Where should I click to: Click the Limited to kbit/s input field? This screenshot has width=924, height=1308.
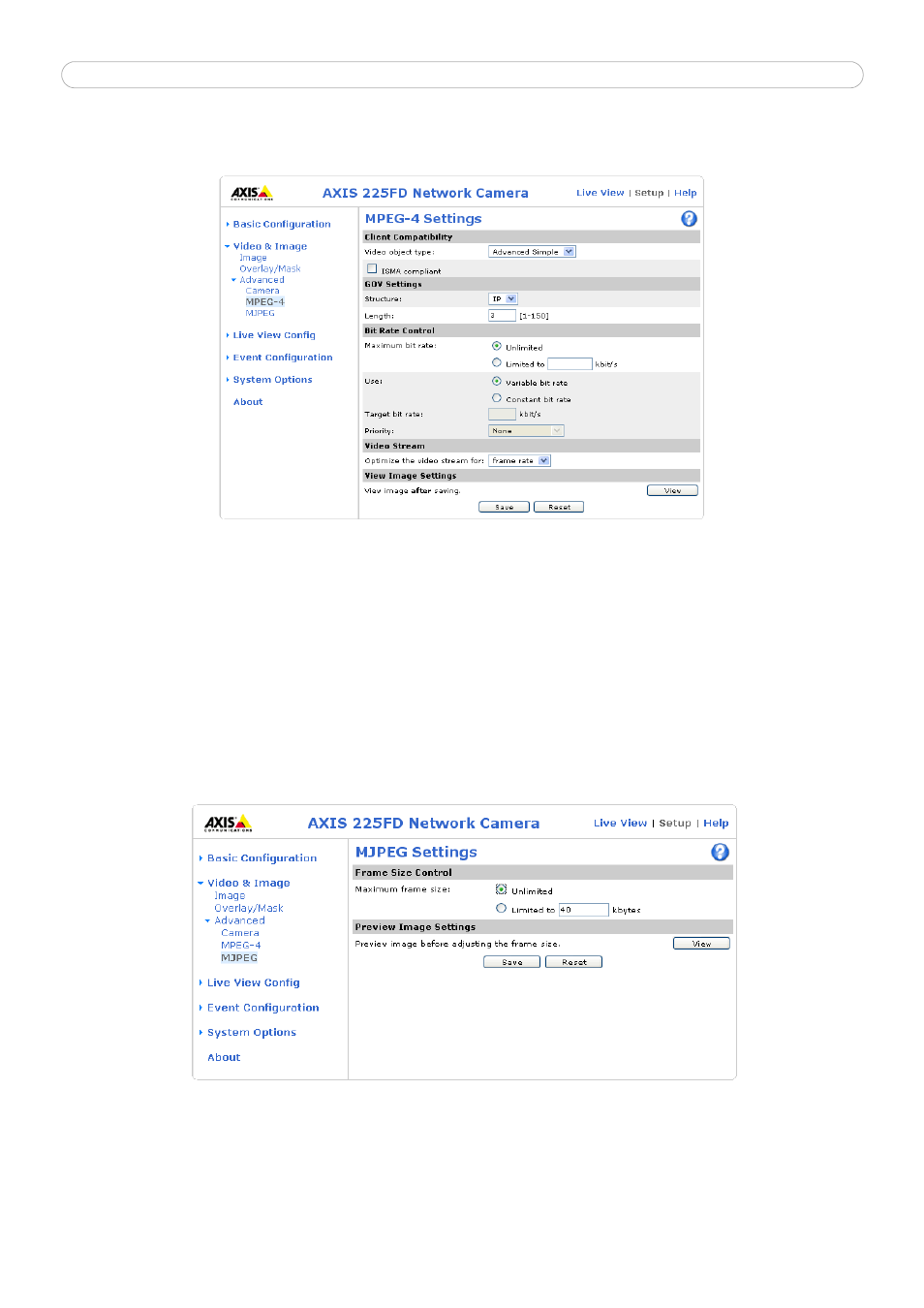(x=570, y=364)
